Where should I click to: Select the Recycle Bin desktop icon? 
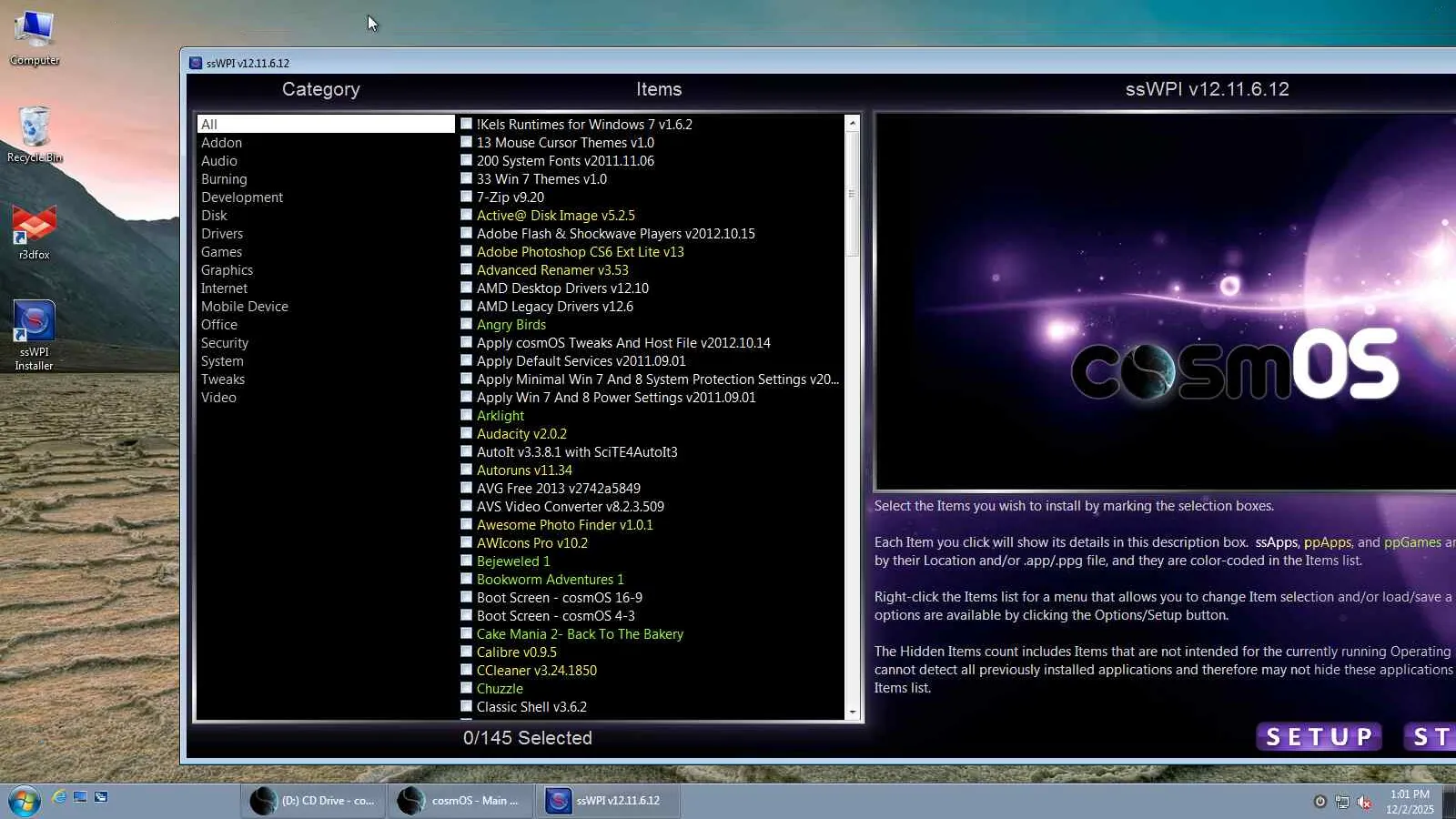point(35,135)
